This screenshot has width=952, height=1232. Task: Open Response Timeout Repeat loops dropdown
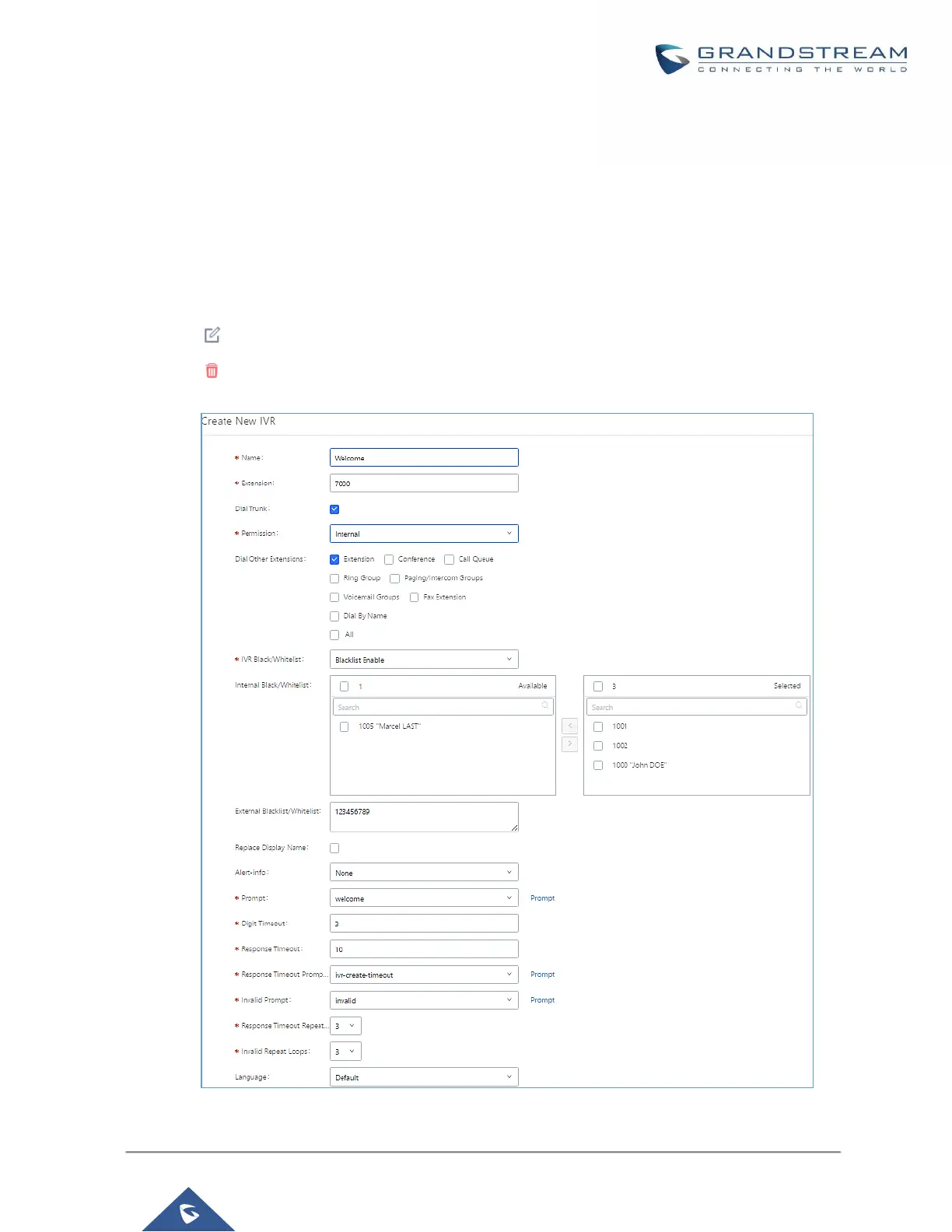tap(345, 1026)
